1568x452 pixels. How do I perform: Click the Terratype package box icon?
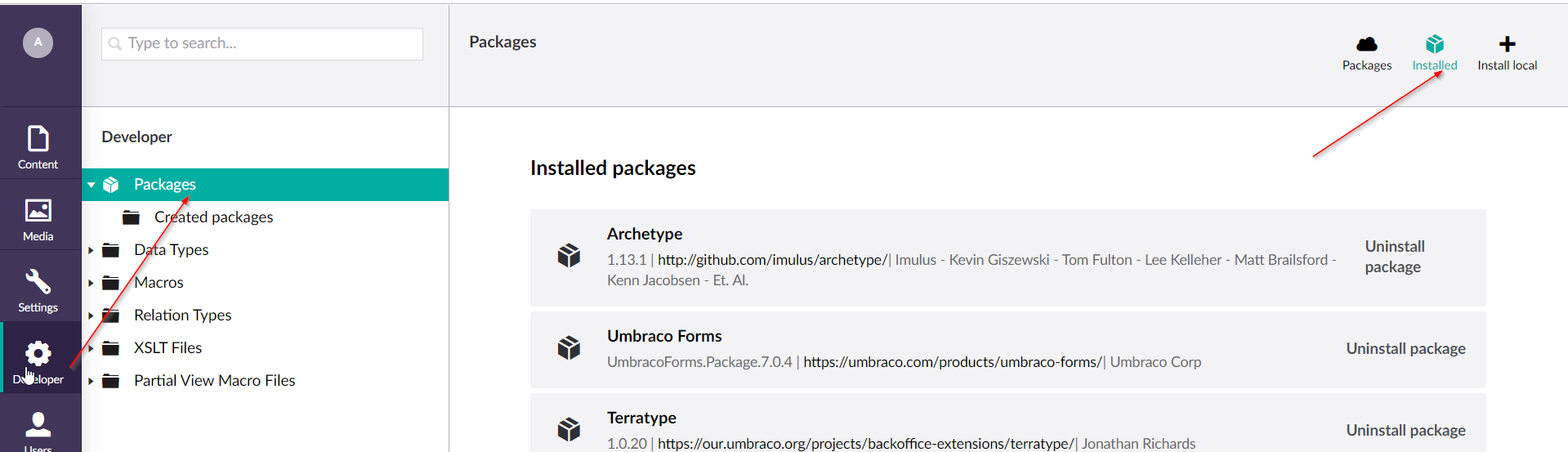[569, 429]
